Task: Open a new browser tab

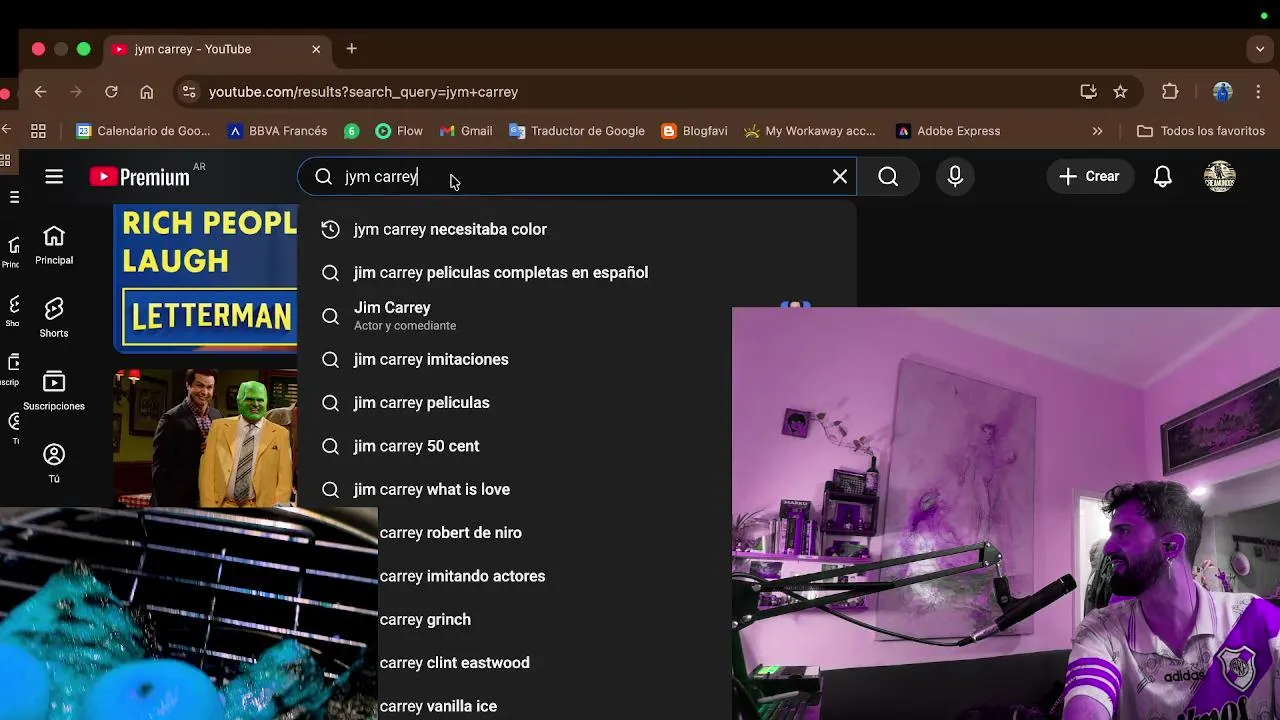Action: click(x=351, y=49)
